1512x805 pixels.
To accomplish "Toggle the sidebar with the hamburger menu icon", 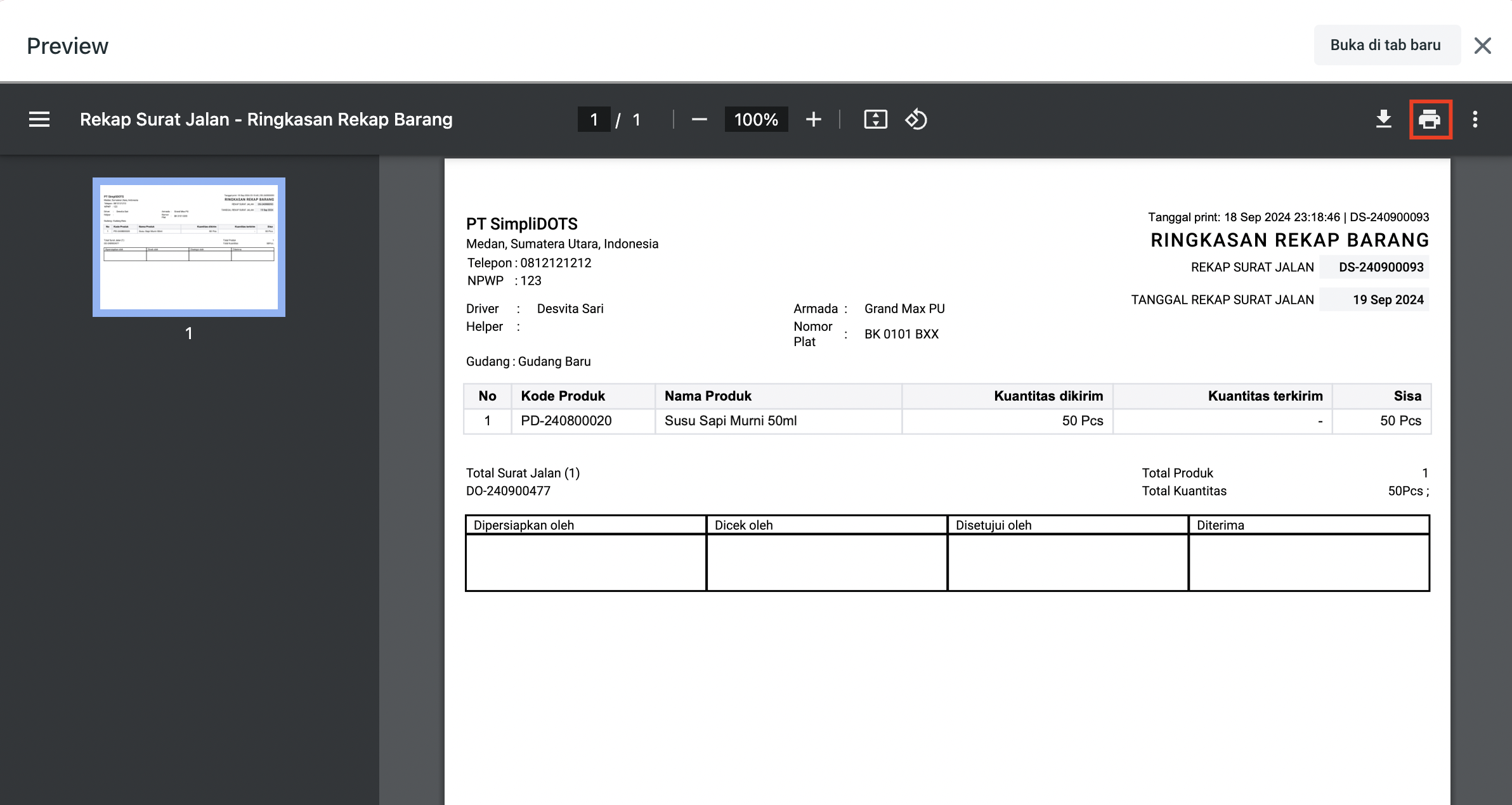I will [x=39, y=119].
